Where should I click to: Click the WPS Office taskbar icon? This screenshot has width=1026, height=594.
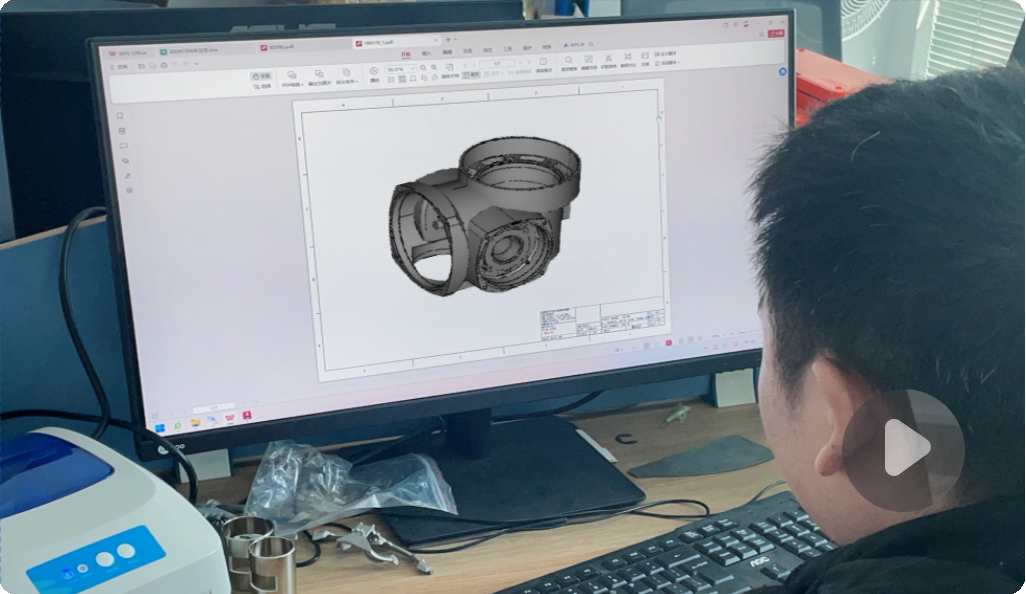(x=230, y=418)
